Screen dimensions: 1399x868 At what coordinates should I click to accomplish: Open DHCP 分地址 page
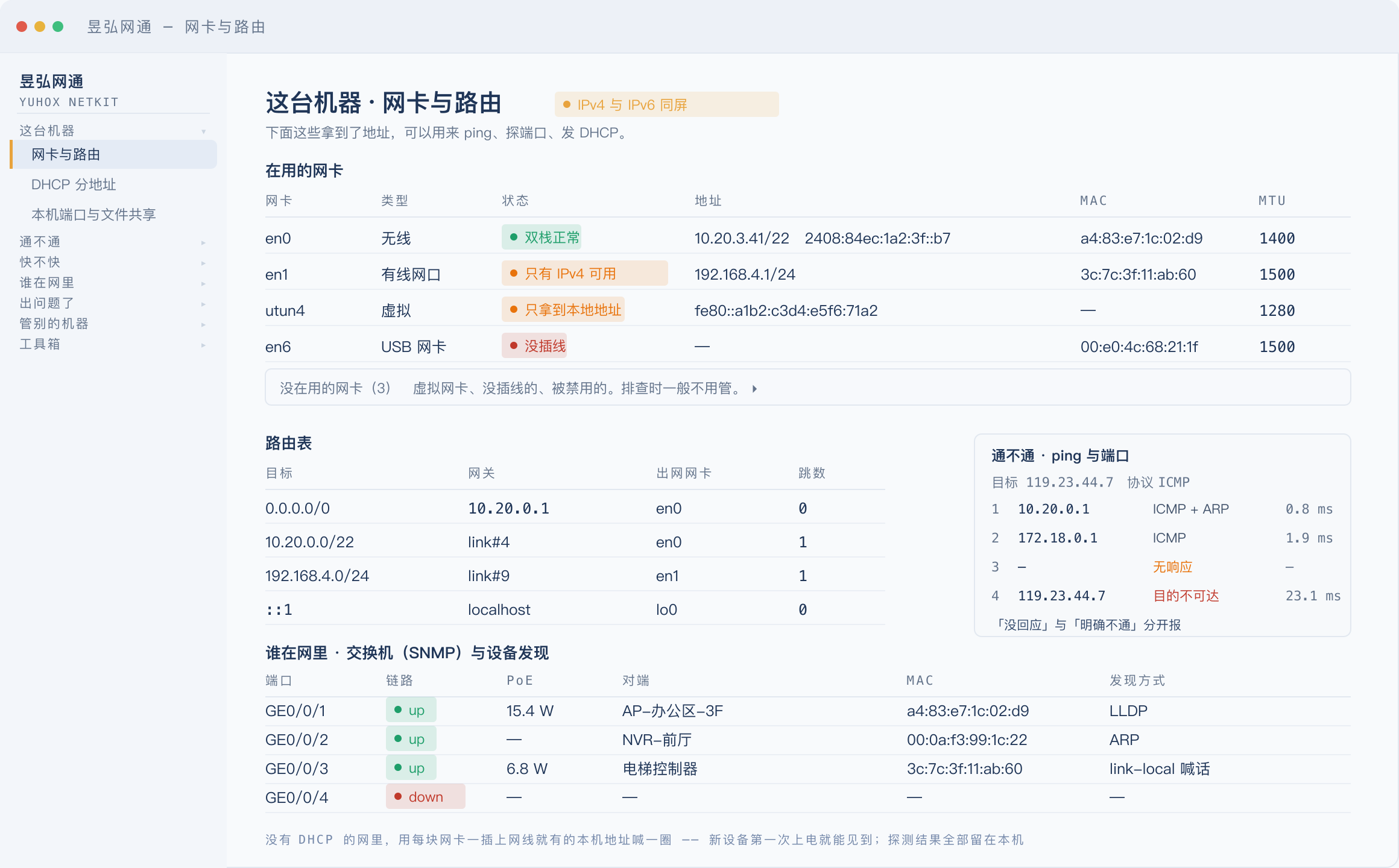[x=74, y=184]
